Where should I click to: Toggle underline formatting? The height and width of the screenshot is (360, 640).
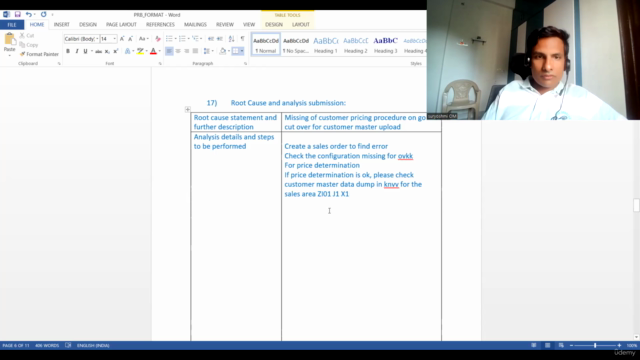point(85,51)
